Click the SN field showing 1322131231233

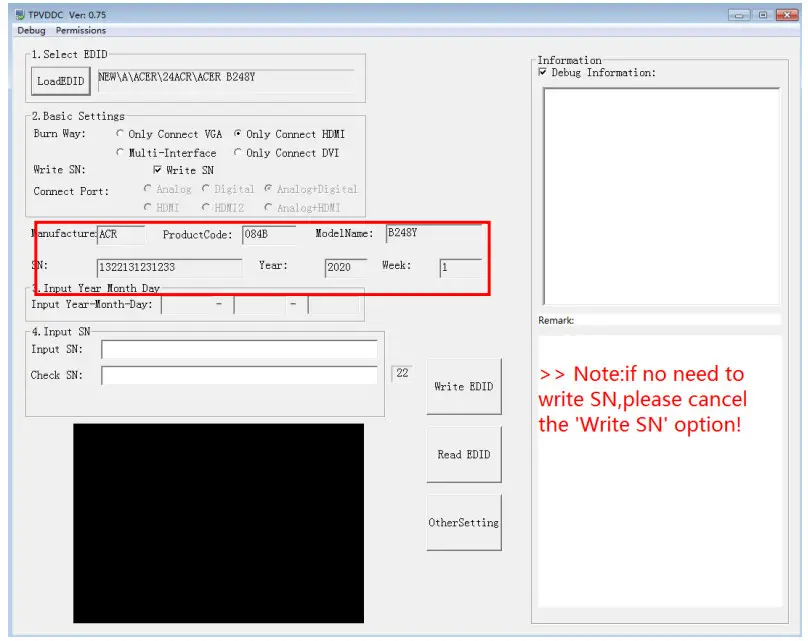tap(170, 267)
